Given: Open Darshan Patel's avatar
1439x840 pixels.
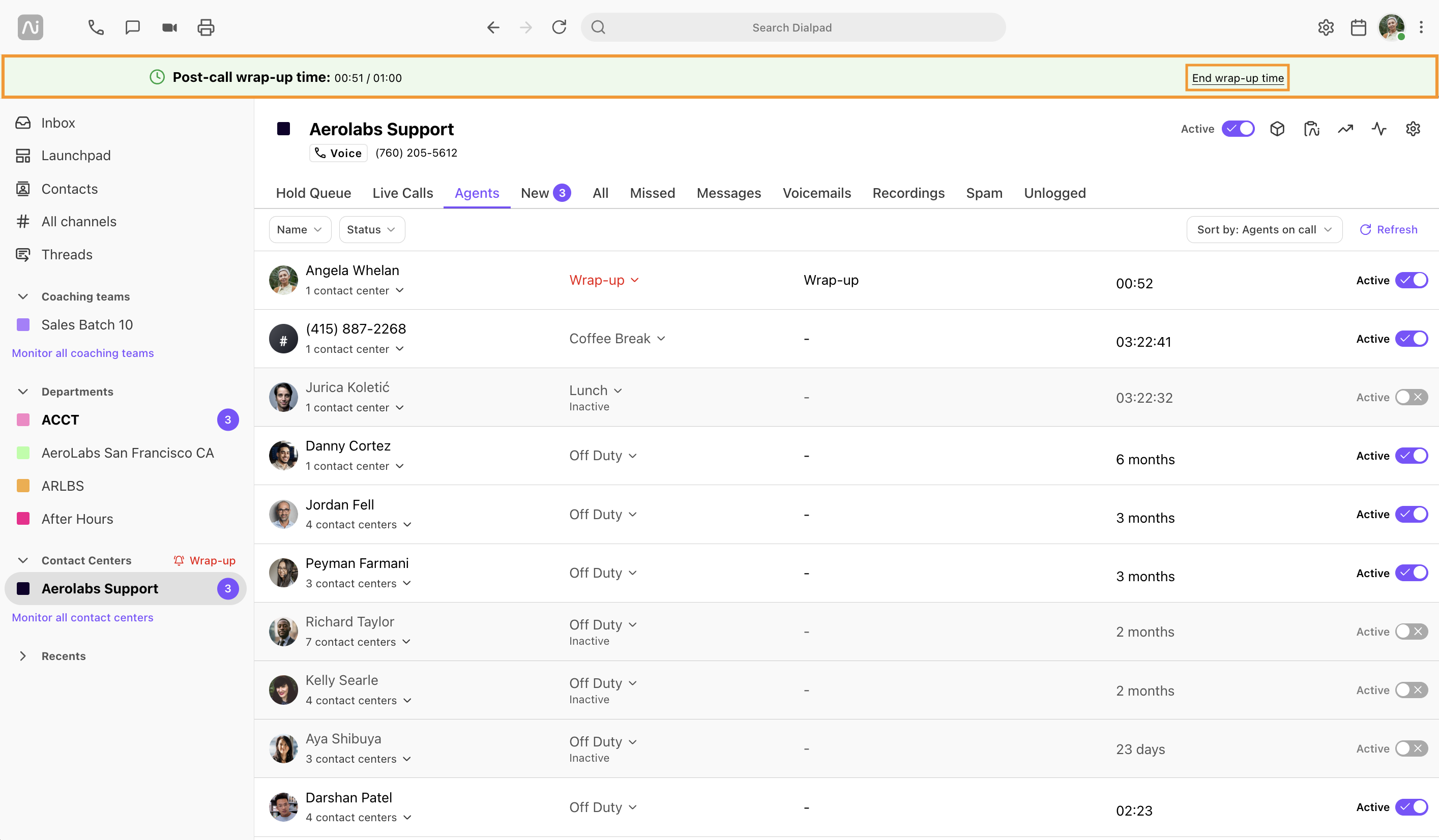Looking at the screenshot, I should point(283,806).
